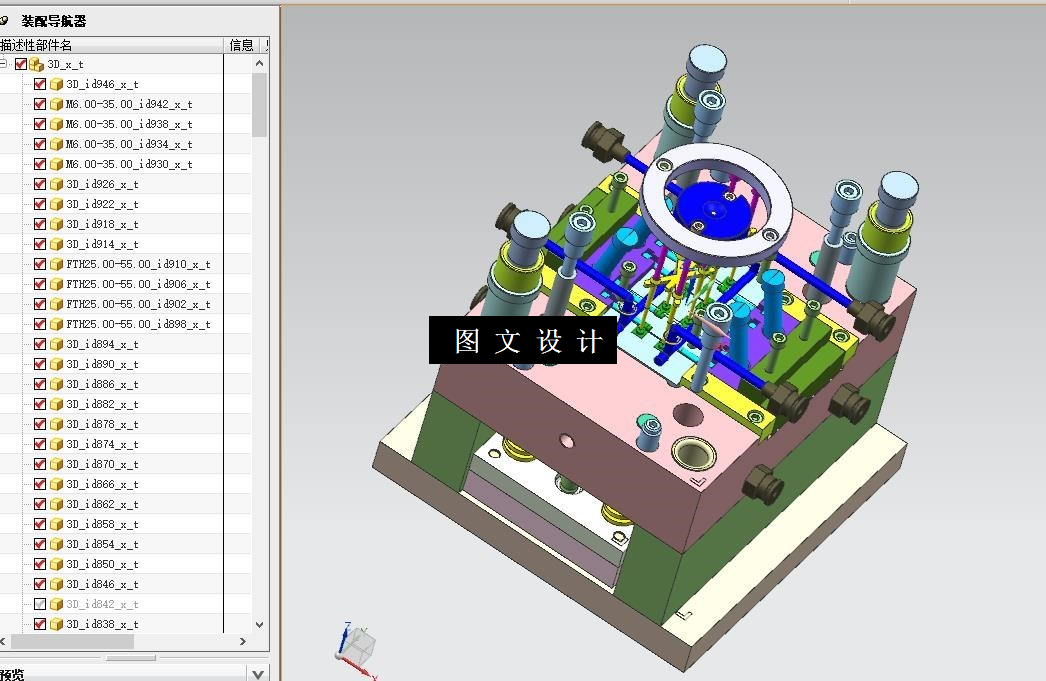Click part icon of M6.00-35.00_id930_x_t
Image resolution: width=1046 pixels, height=681 pixels.
click(56, 164)
